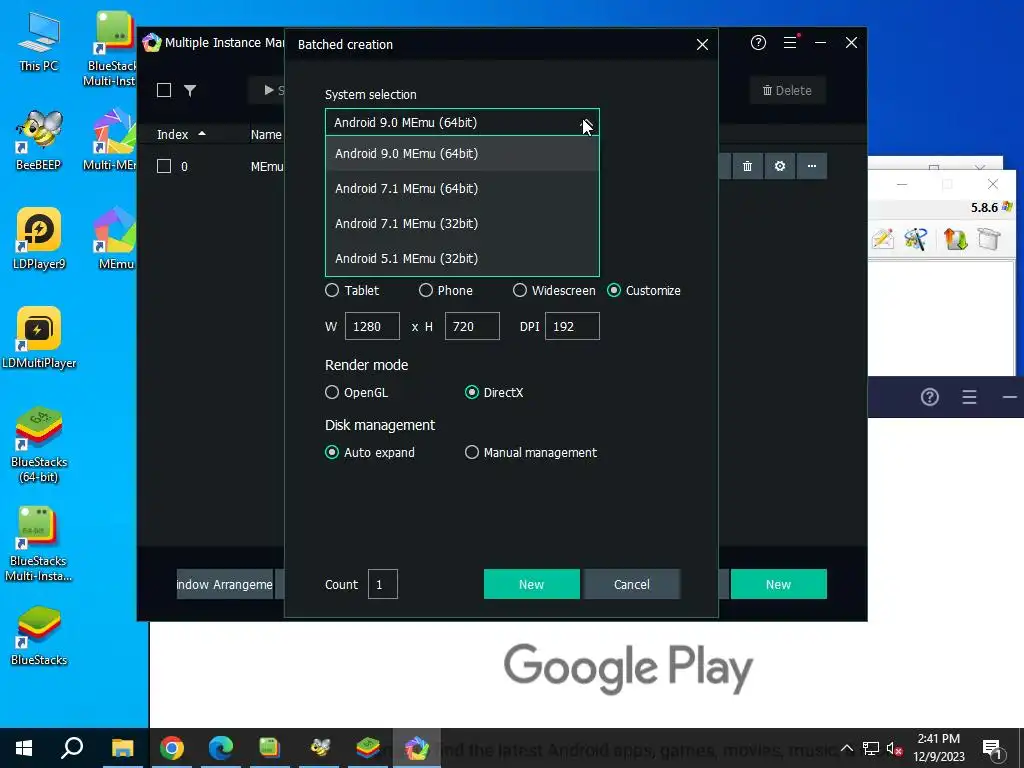
Task: Choose DirectX render mode
Action: coord(472,392)
